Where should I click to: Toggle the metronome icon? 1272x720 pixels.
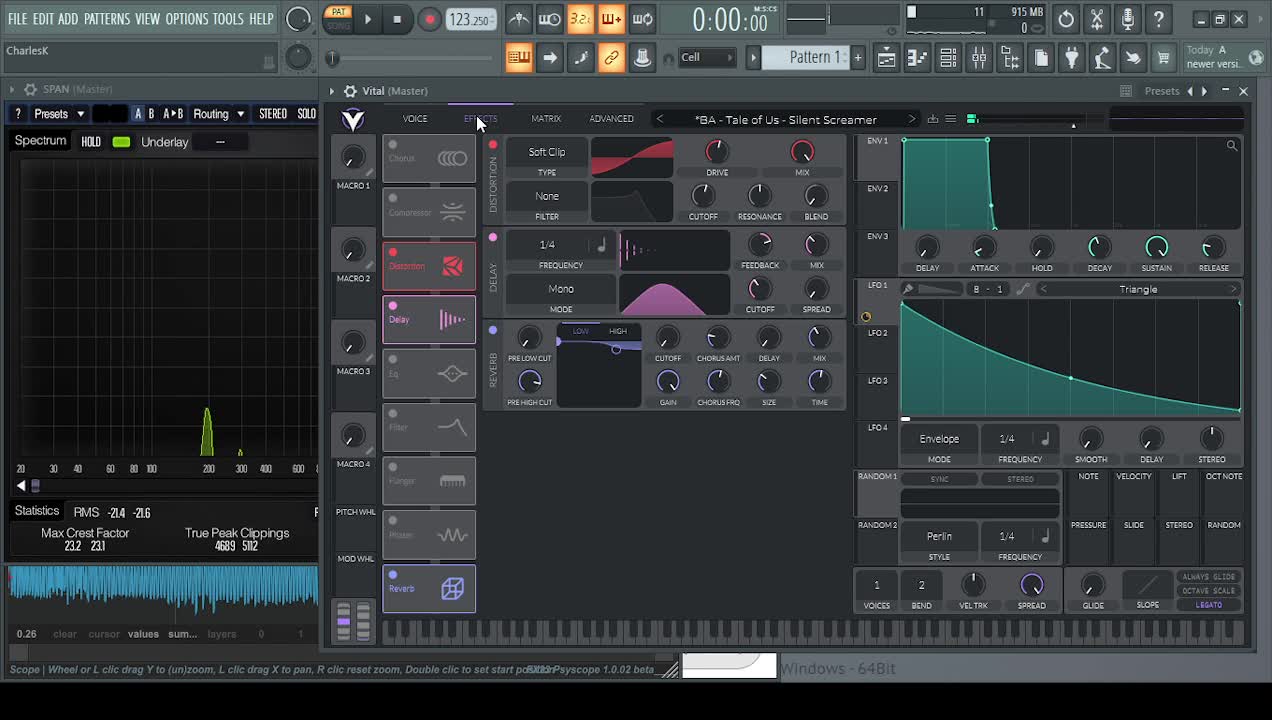pos(518,19)
